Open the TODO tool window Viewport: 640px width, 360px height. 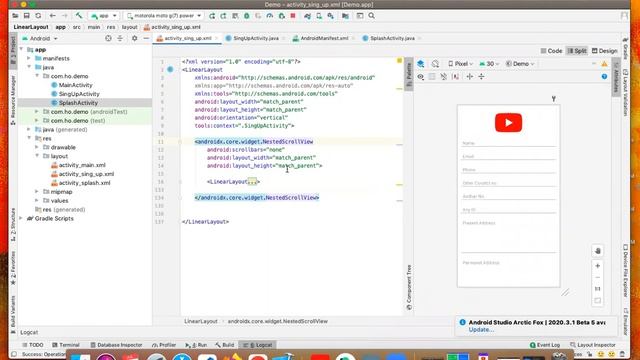pyautogui.click(x=33, y=345)
